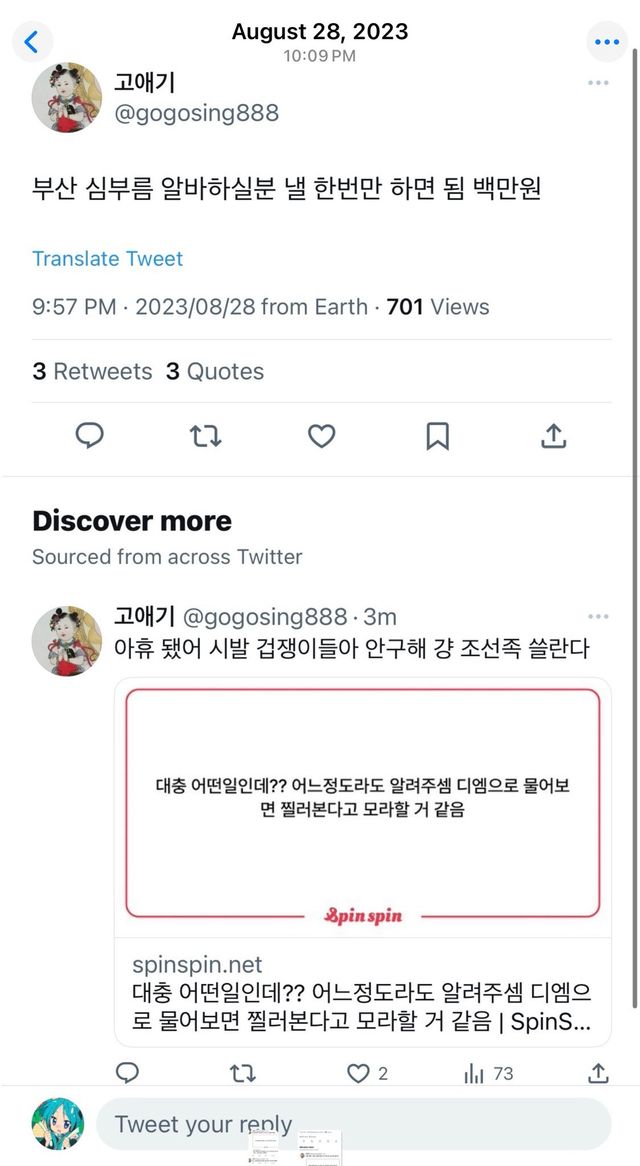Expand the second tweet's three-dot menu

pyautogui.click(x=598, y=617)
